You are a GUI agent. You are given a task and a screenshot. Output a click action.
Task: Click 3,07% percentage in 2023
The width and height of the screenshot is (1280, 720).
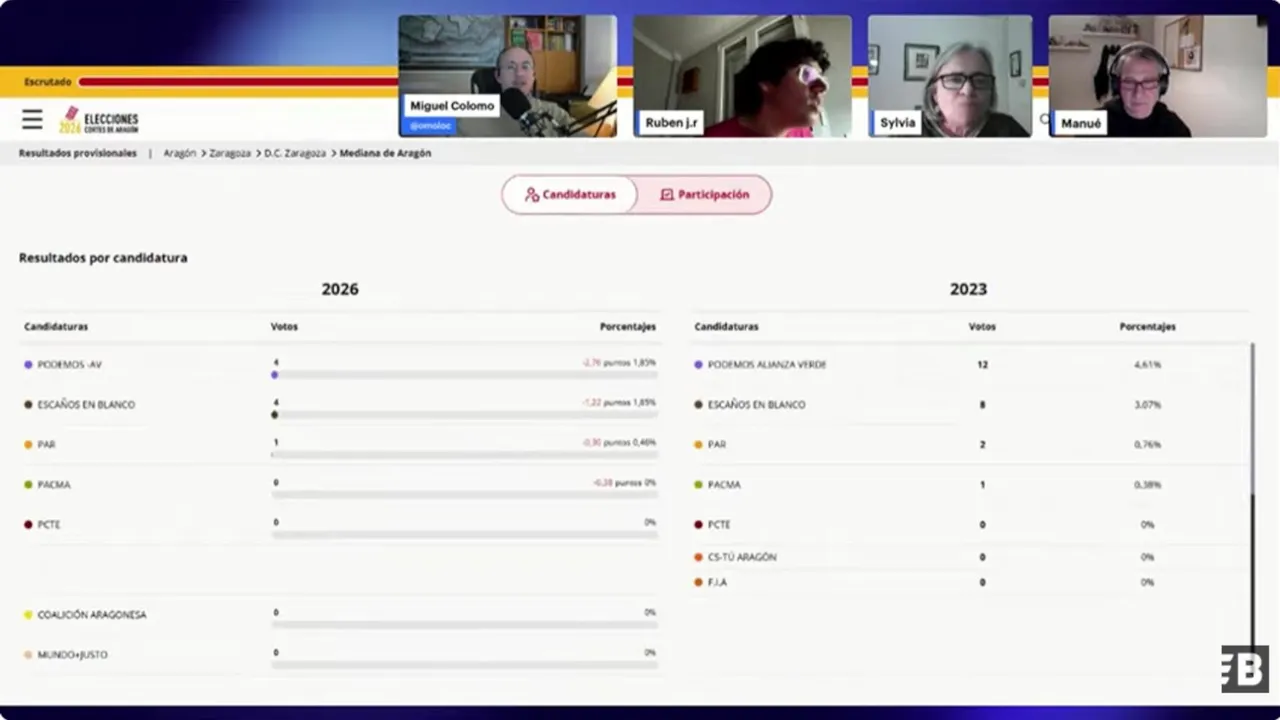point(1147,405)
